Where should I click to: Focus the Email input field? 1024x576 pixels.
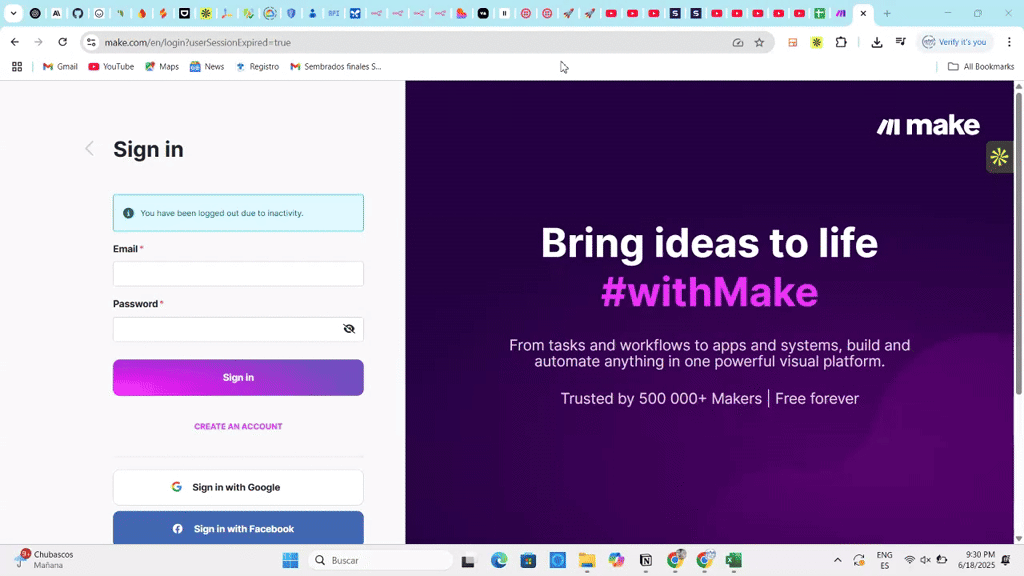coord(238,274)
